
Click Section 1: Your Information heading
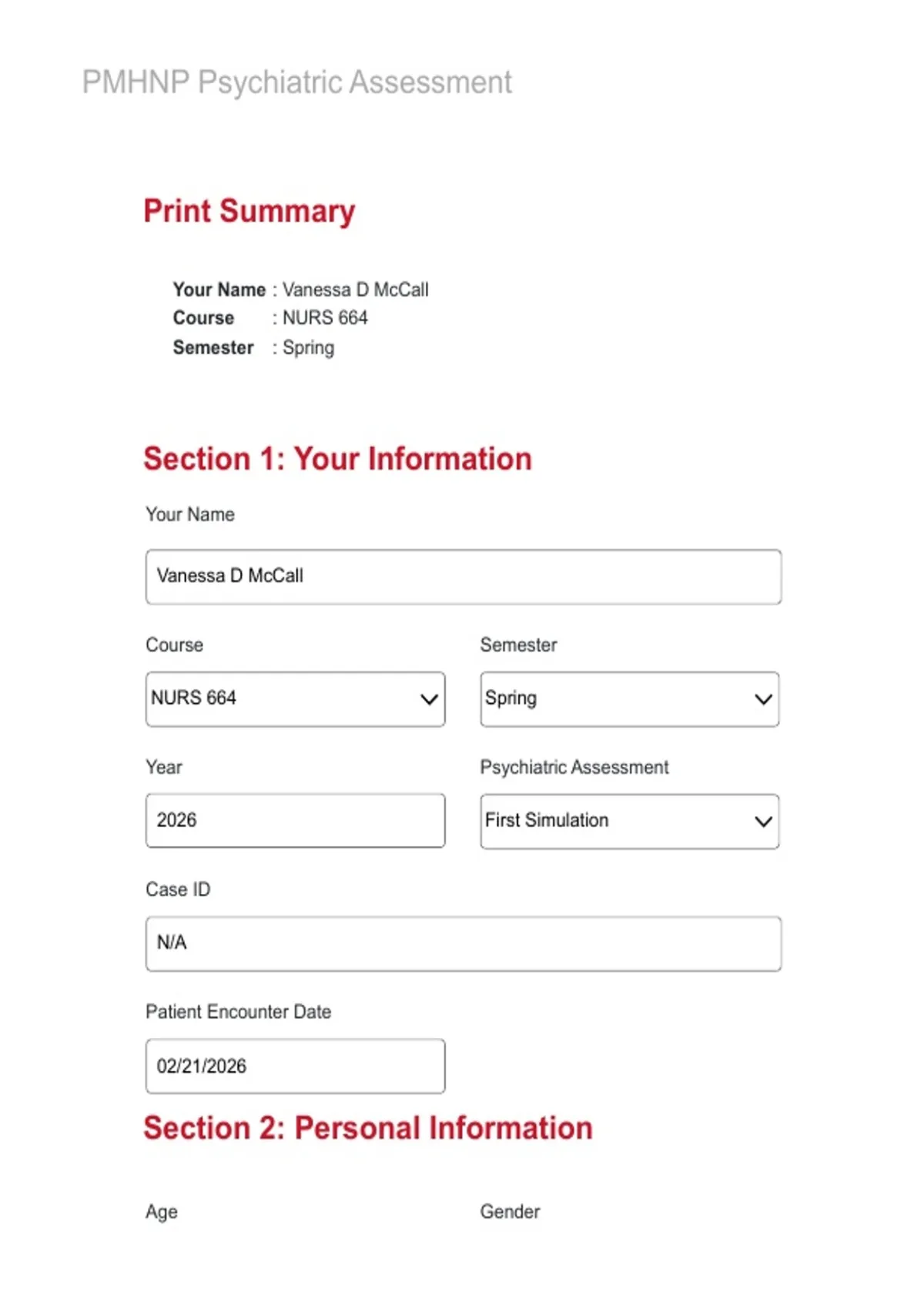coord(338,459)
